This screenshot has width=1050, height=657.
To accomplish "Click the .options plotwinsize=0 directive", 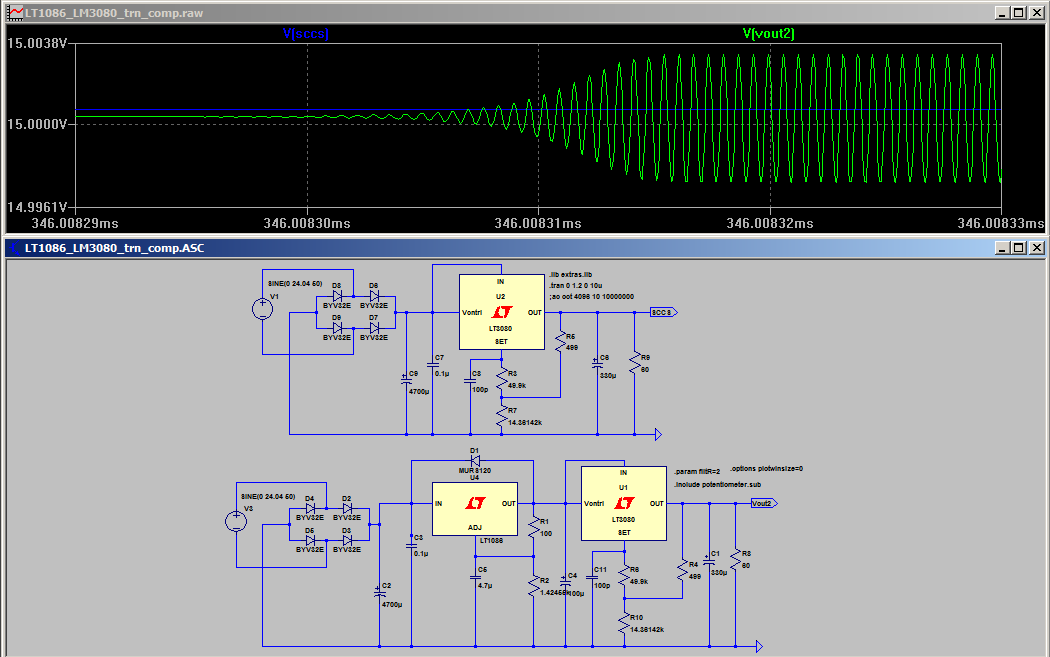I will coord(766,469).
